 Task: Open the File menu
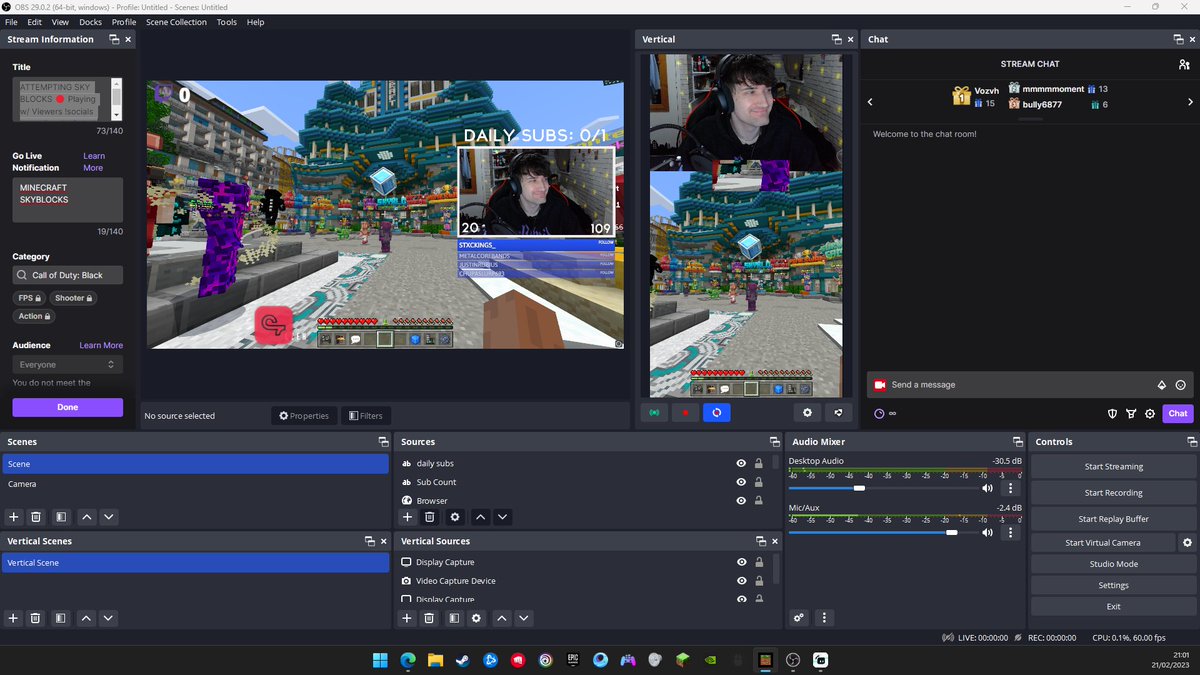(11, 22)
